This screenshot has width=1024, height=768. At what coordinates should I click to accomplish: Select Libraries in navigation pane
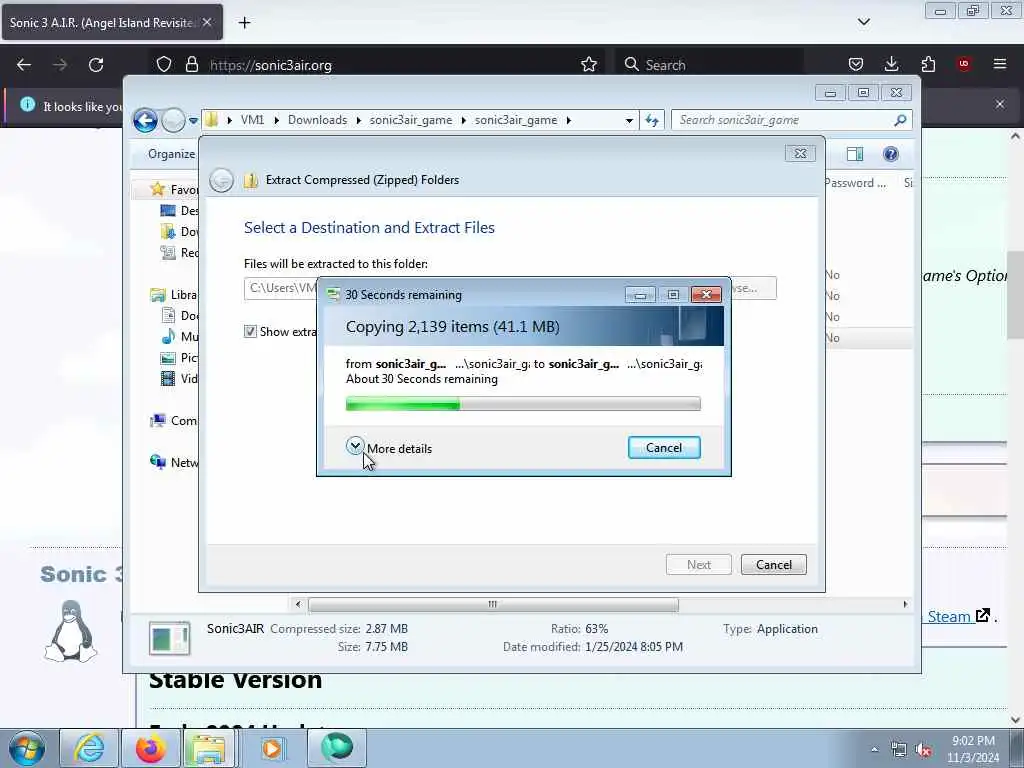(174, 295)
